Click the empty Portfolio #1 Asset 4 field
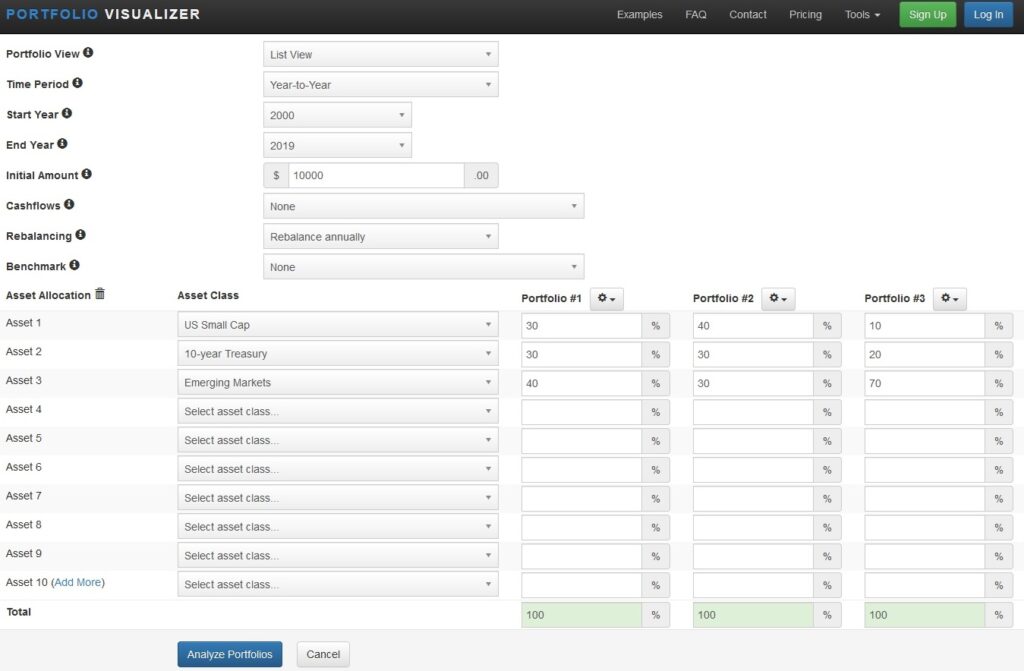Image resolution: width=1024 pixels, height=671 pixels. [x=581, y=412]
